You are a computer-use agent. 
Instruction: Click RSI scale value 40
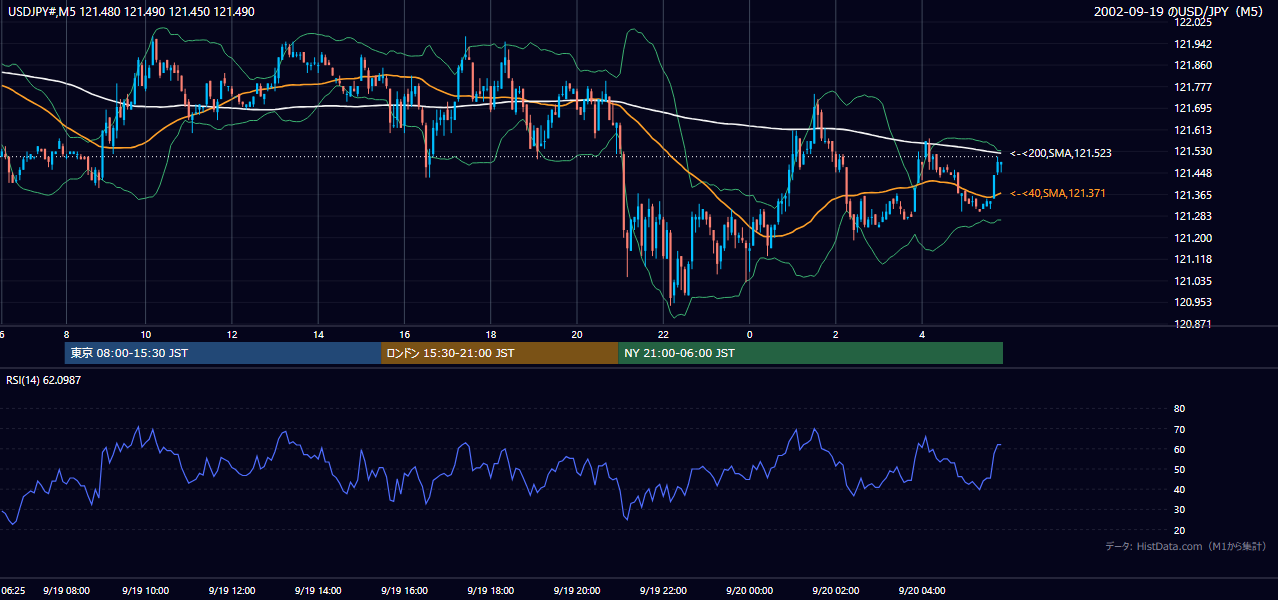pyautogui.click(x=1179, y=489)
